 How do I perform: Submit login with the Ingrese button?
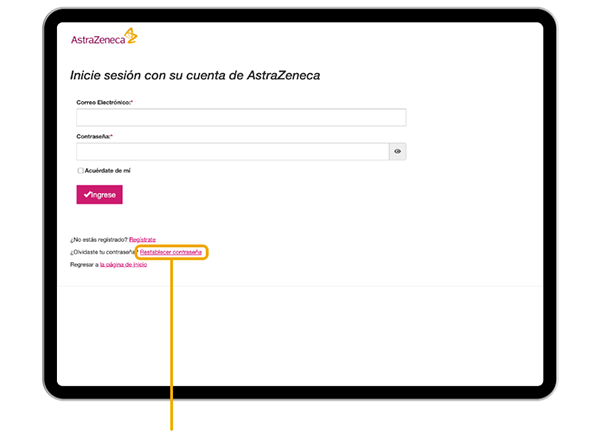(99, 194)
